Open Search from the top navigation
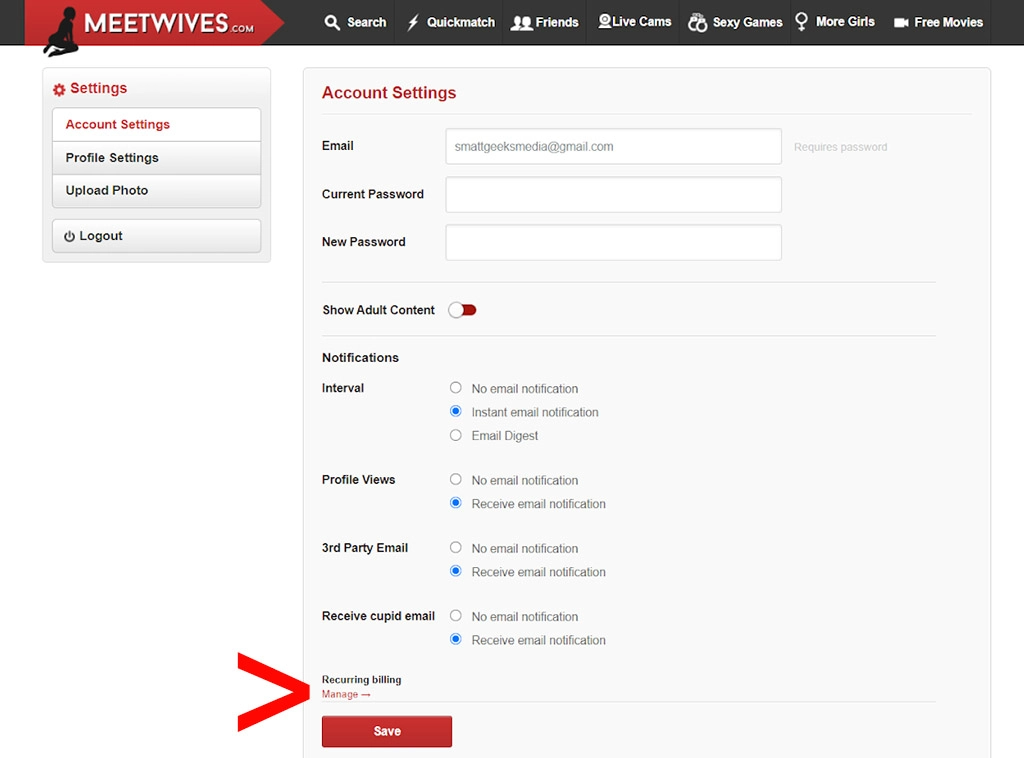Screen dimensions: 1024x758 point(355,21)
